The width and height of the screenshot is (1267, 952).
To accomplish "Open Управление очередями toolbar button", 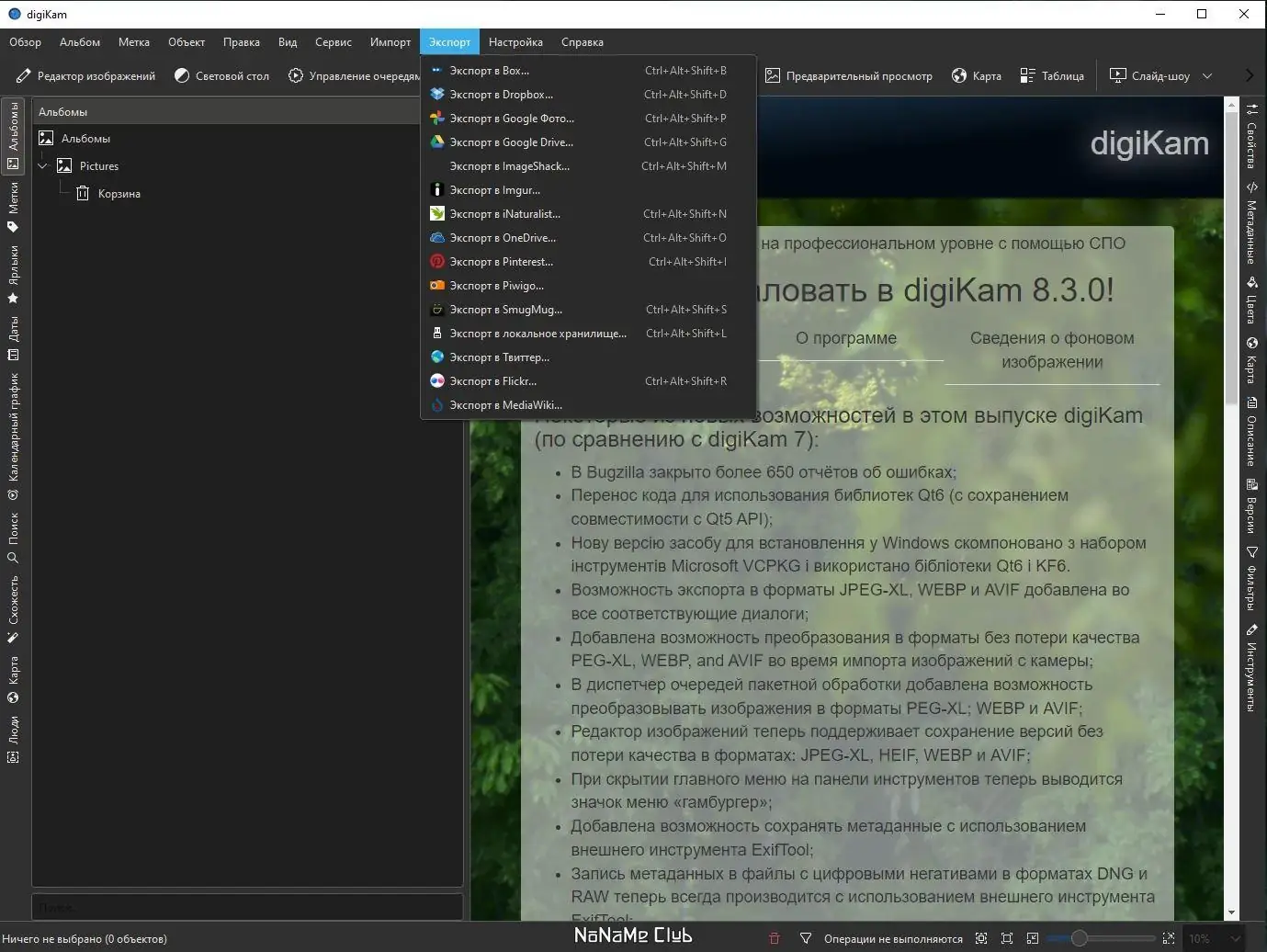I will tap(353, 76).
